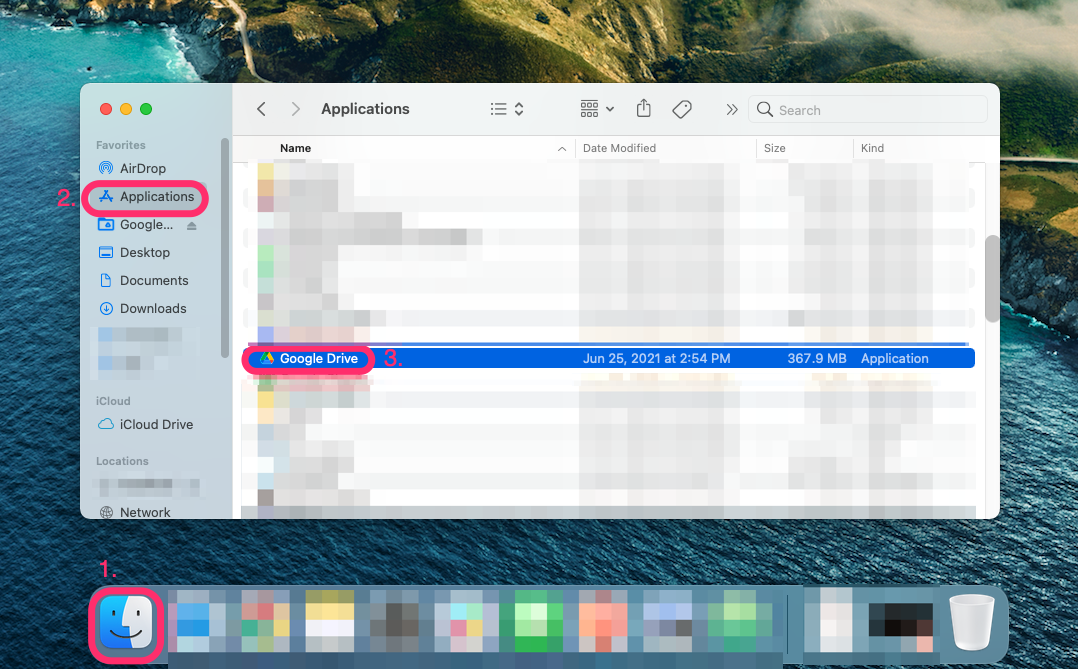The width and height of the screenshot is (1078, 669).
Task: Sort by the Kind column header
Action: [872, 148]
